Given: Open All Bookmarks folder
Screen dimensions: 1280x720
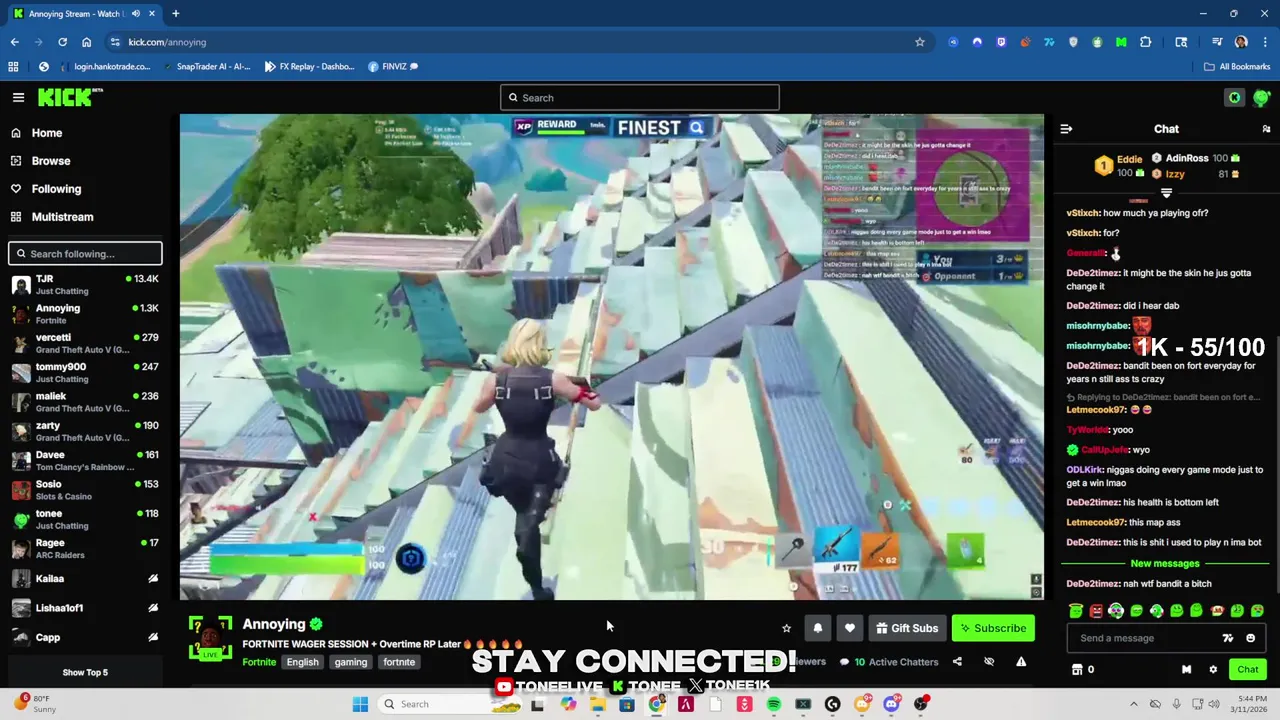Looking at the screenshot, I should tap(1237, 67).
